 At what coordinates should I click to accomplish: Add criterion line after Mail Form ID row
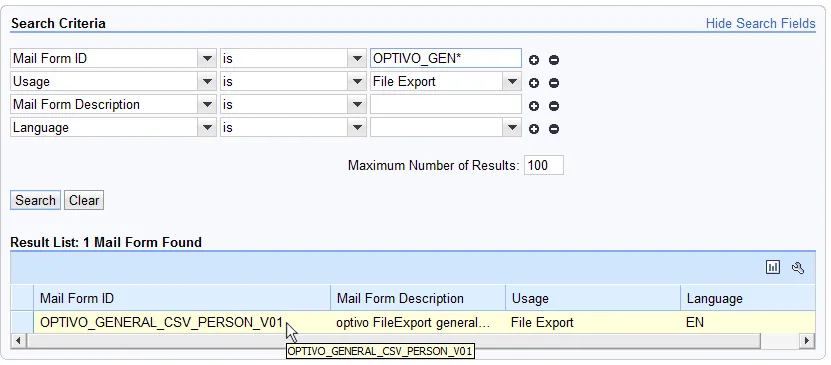coord(534,60)
